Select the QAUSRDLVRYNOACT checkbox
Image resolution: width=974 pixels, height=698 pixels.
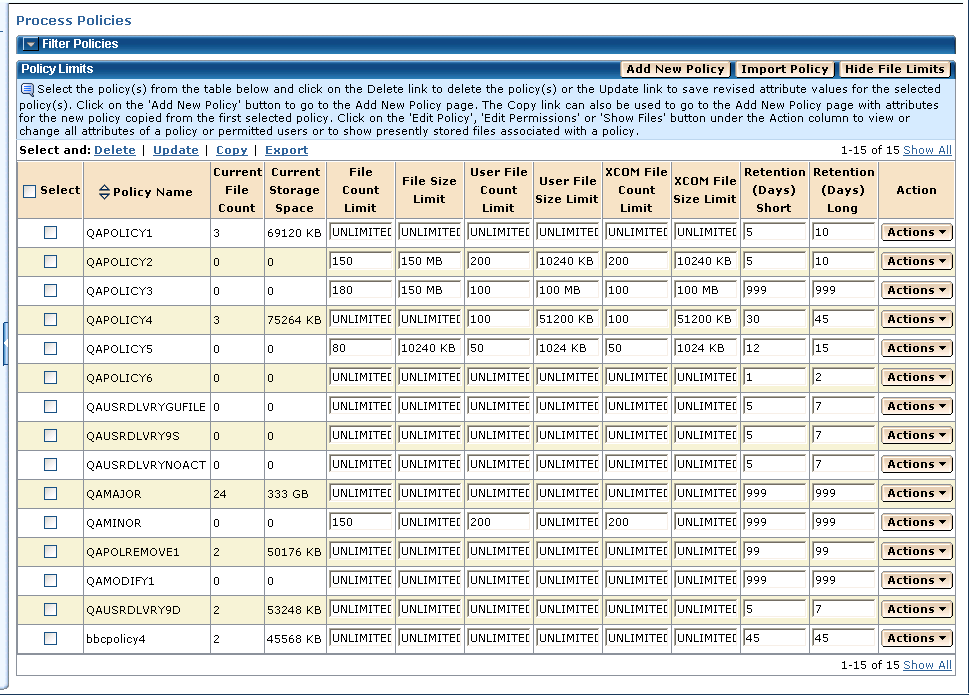click(50, 465)
